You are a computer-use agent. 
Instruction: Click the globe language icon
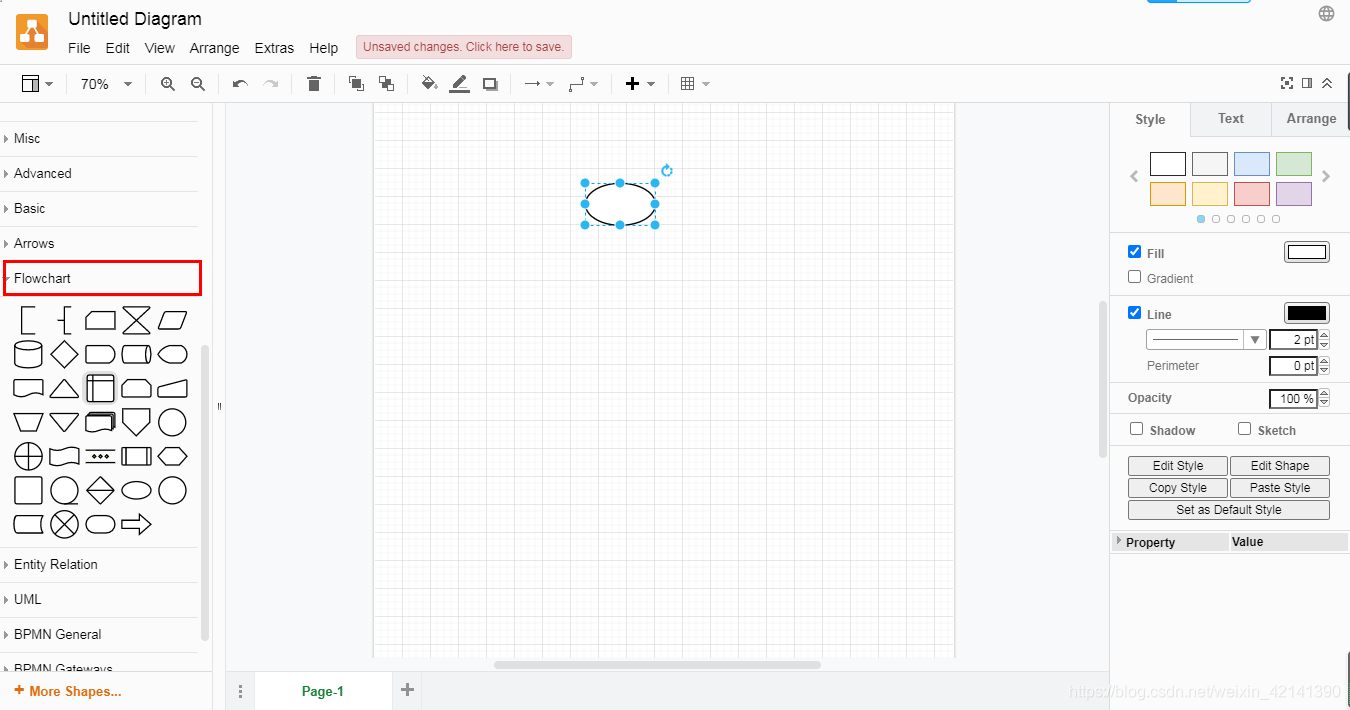pyautogui.click(x=1327, y=13)
